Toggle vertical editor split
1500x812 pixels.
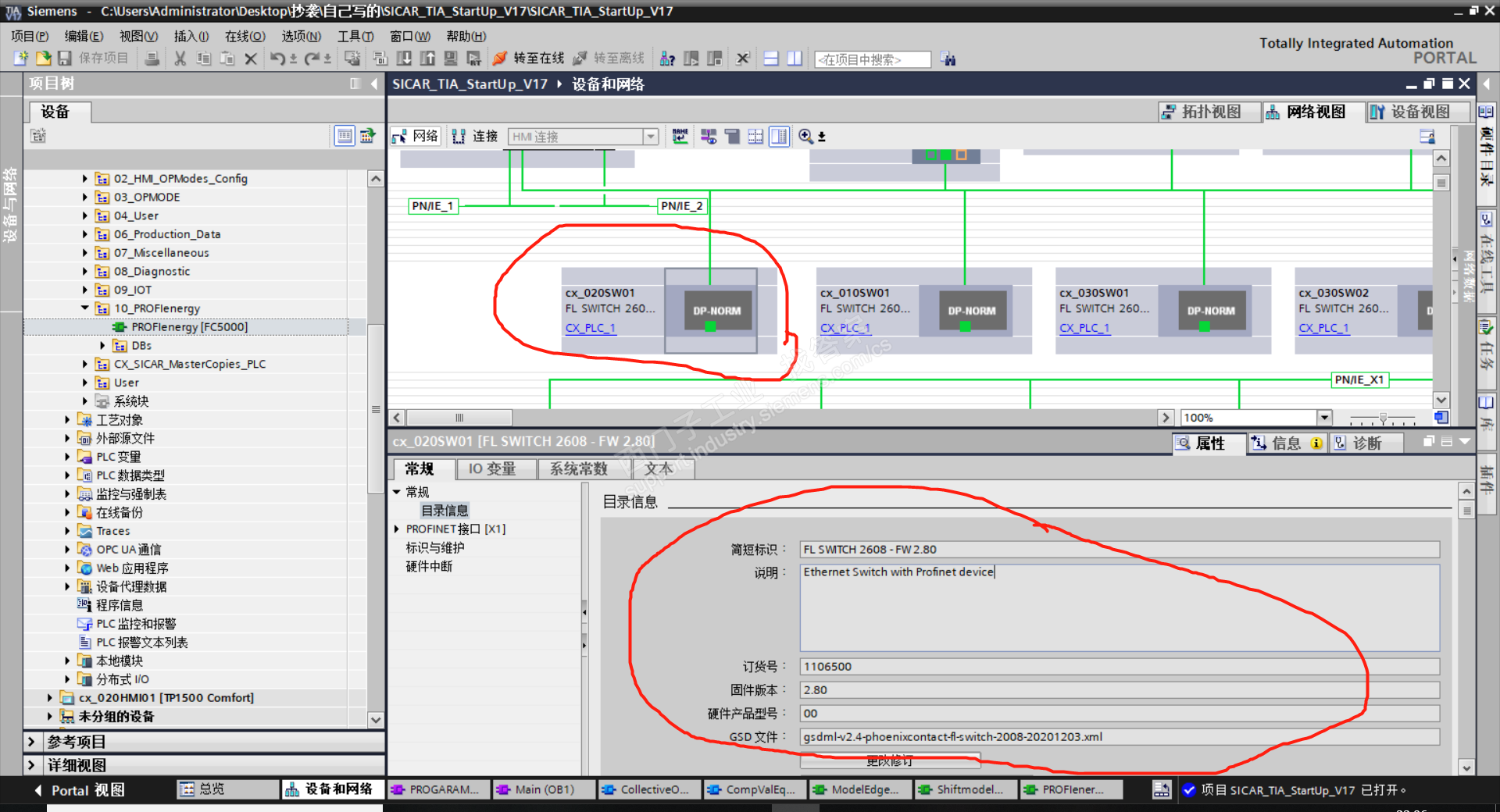tap(795, 59)
